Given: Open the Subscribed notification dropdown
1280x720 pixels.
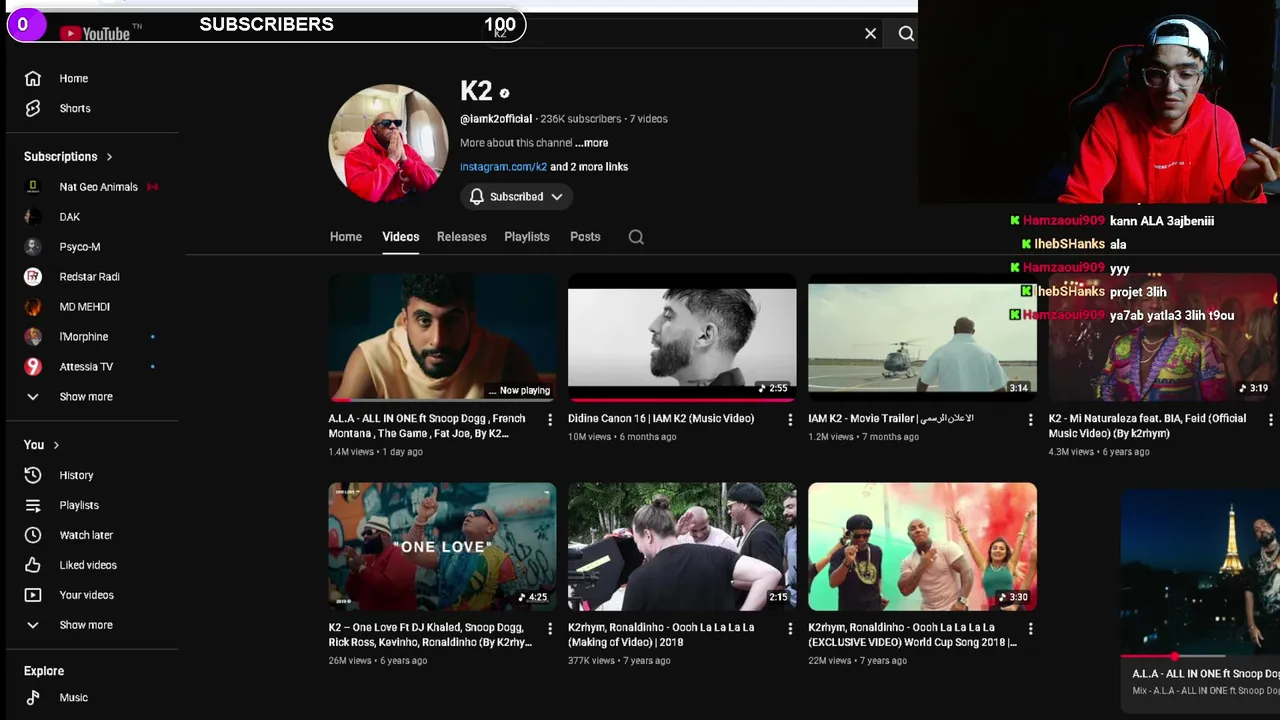Looking at the screenshot, I should pos(516,197).
